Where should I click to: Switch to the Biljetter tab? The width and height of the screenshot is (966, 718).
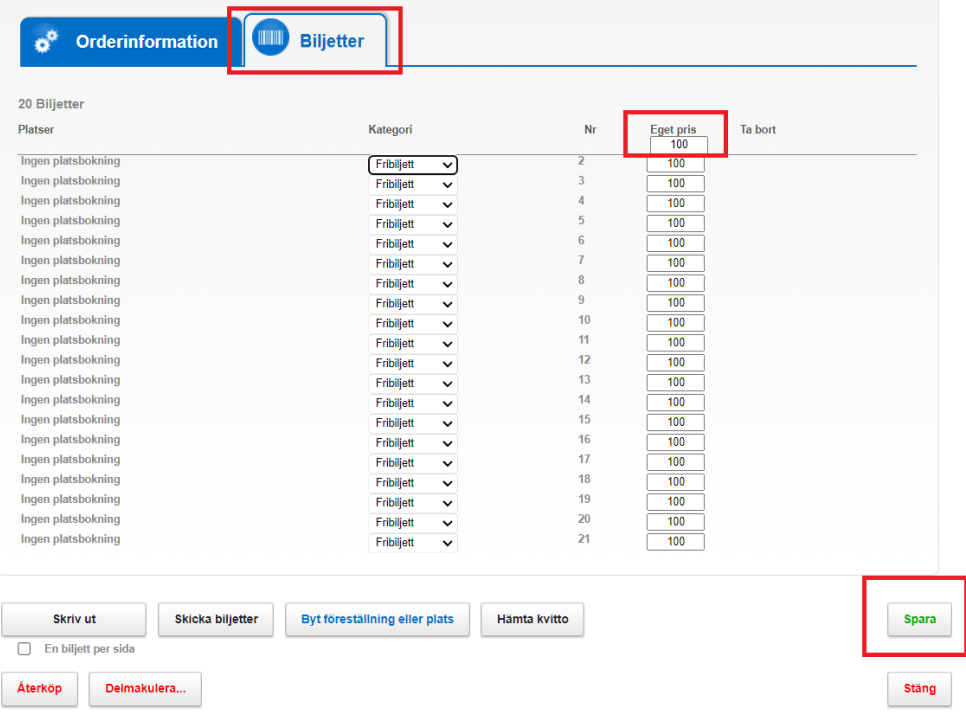315,40
